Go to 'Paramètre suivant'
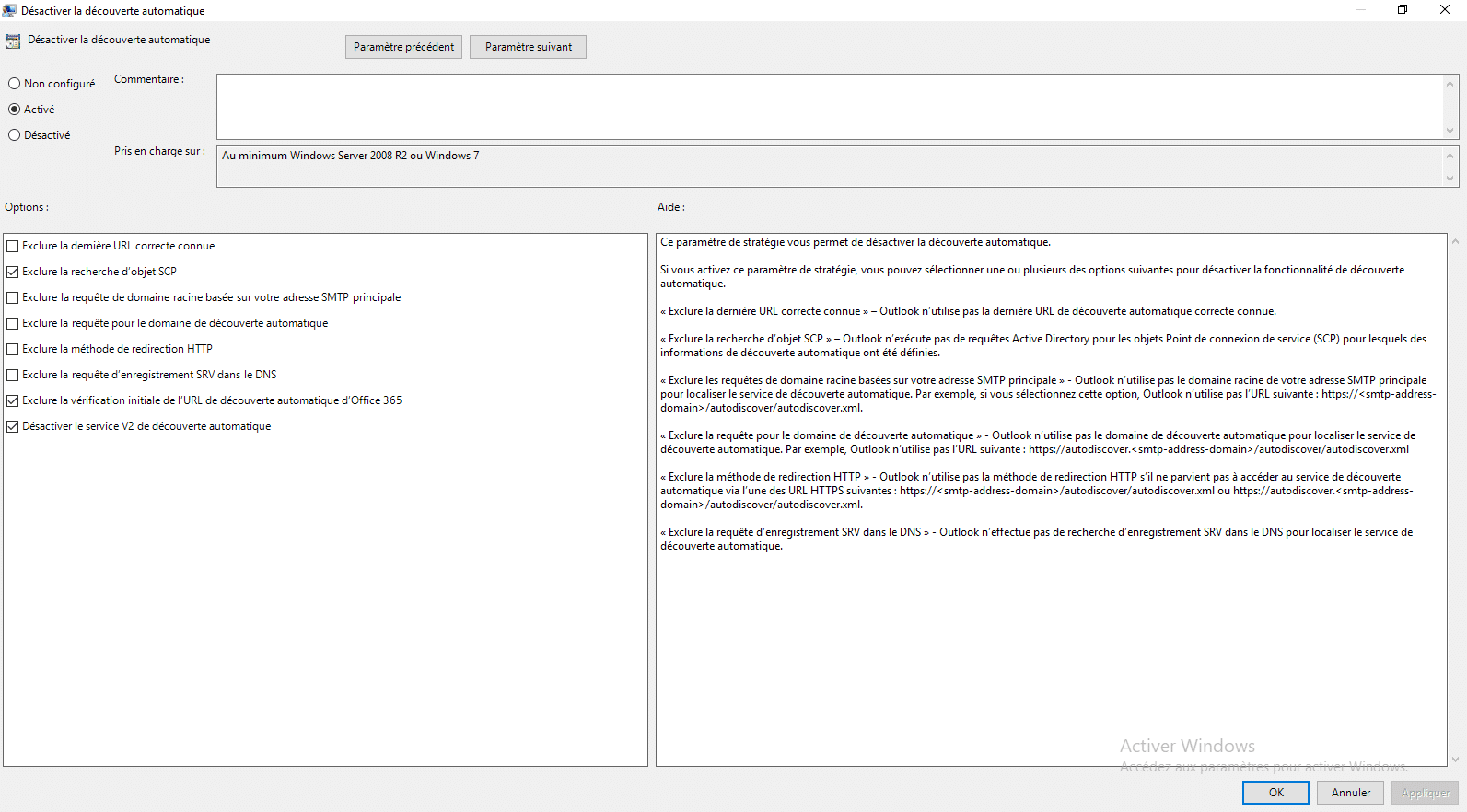 pyautogui.click(x=528, y=47)
